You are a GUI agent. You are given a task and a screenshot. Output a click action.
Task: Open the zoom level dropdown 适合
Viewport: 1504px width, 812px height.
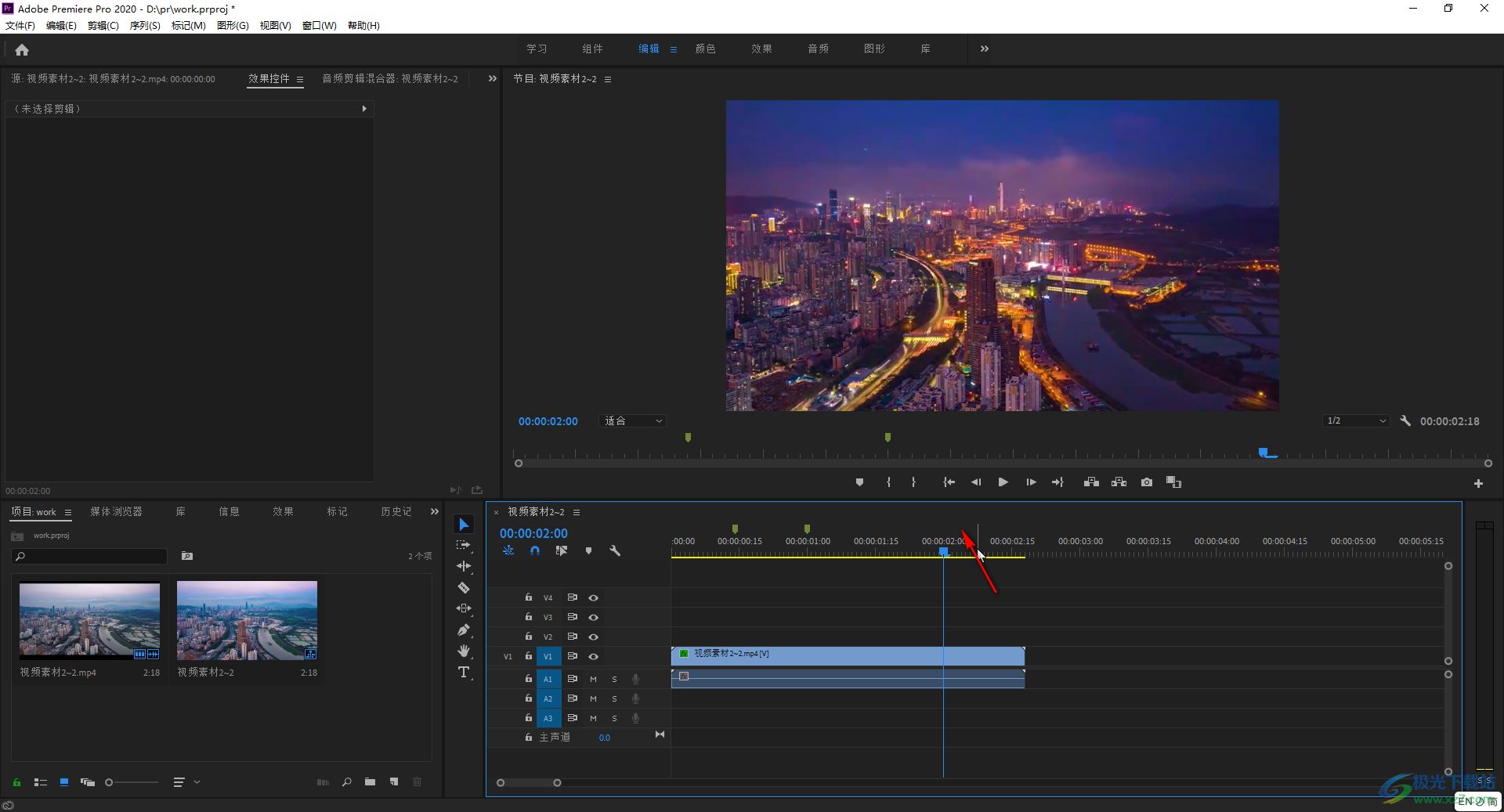coord(633,421)
